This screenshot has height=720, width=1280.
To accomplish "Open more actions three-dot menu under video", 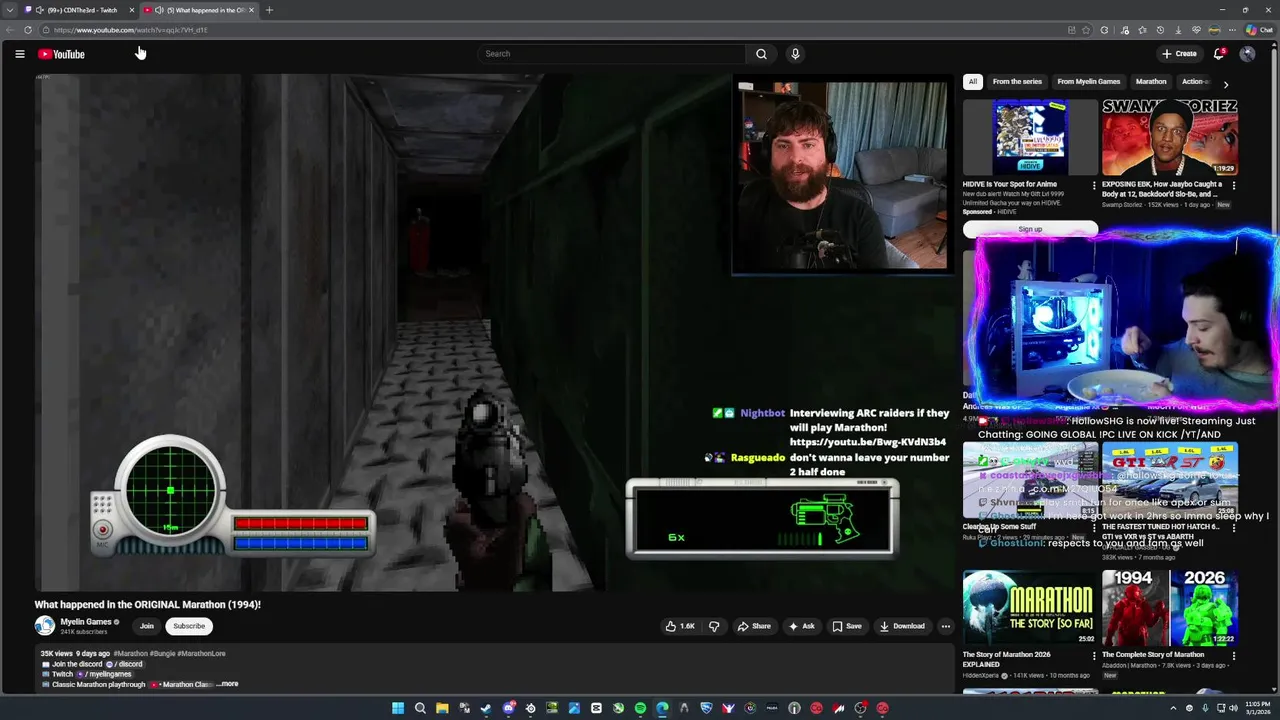I will click(x=945, y=626).
